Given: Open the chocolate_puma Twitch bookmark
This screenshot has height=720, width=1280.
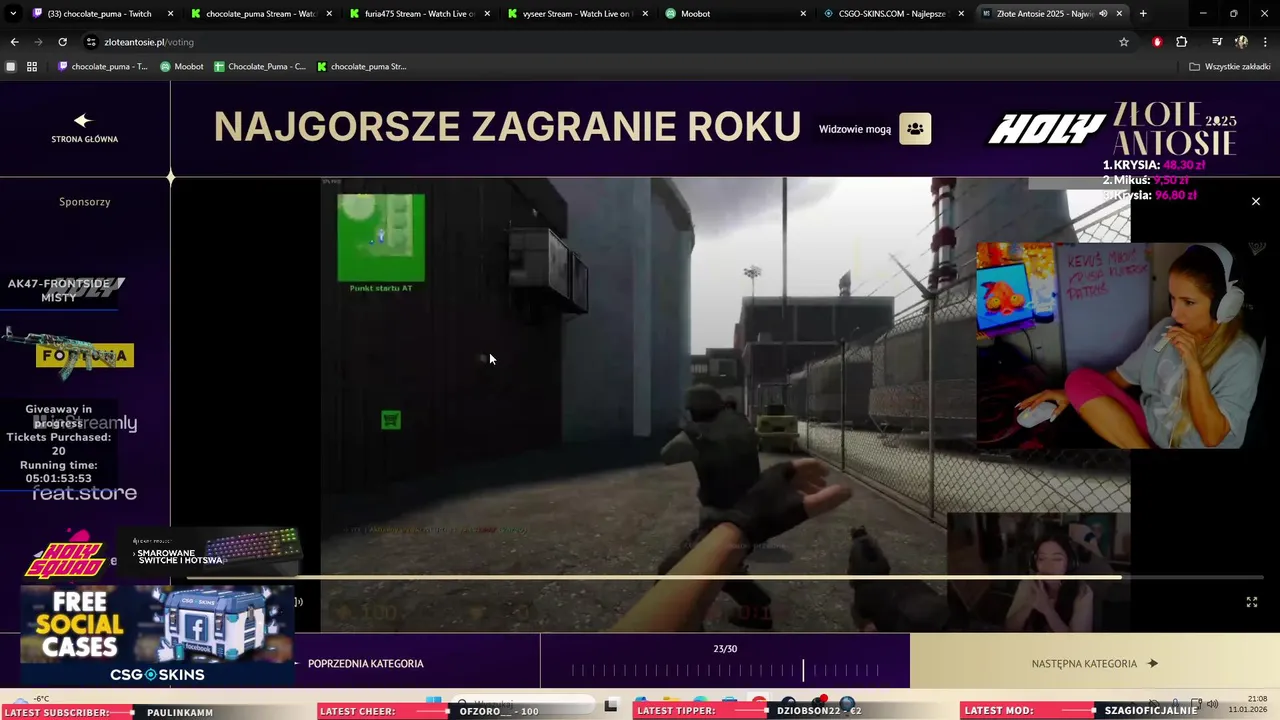Looking at the screenshot, I should coord(103,66).
